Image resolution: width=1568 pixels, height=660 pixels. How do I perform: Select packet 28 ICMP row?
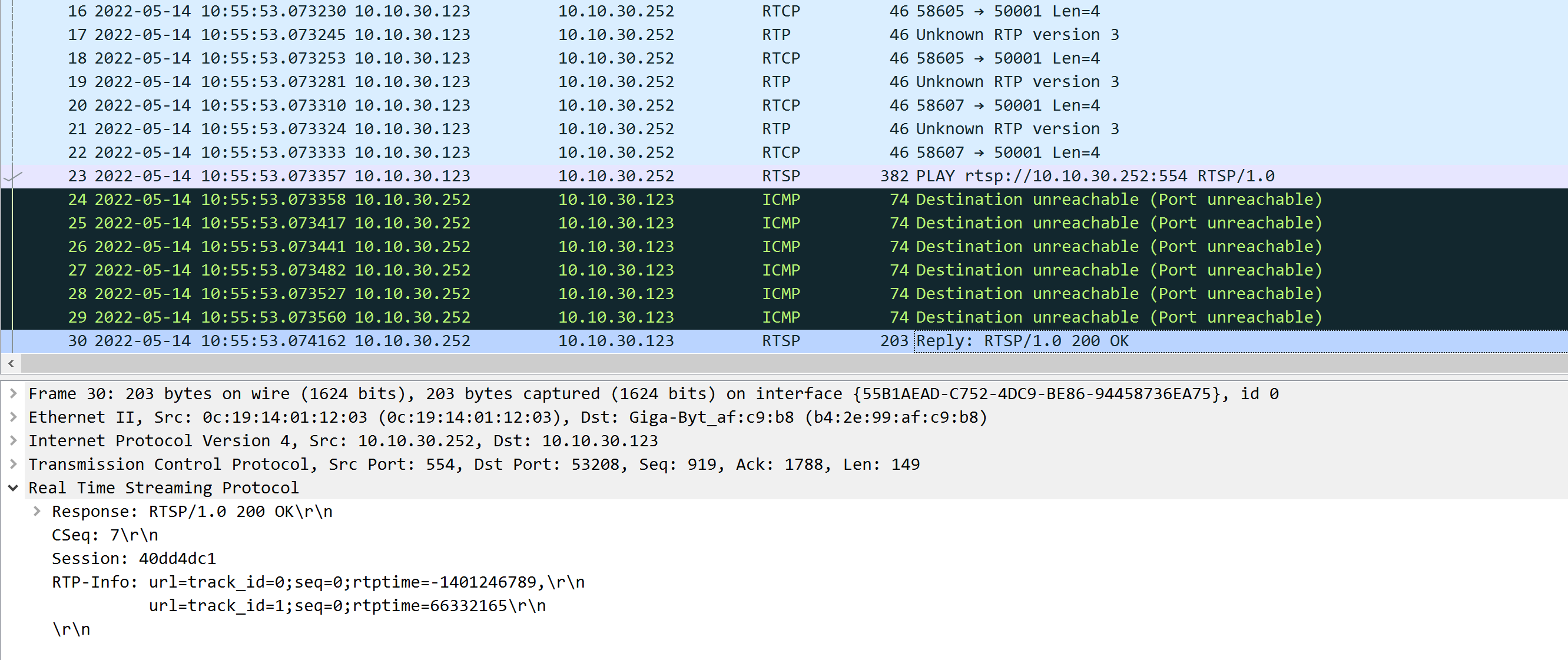click(784, 294)
